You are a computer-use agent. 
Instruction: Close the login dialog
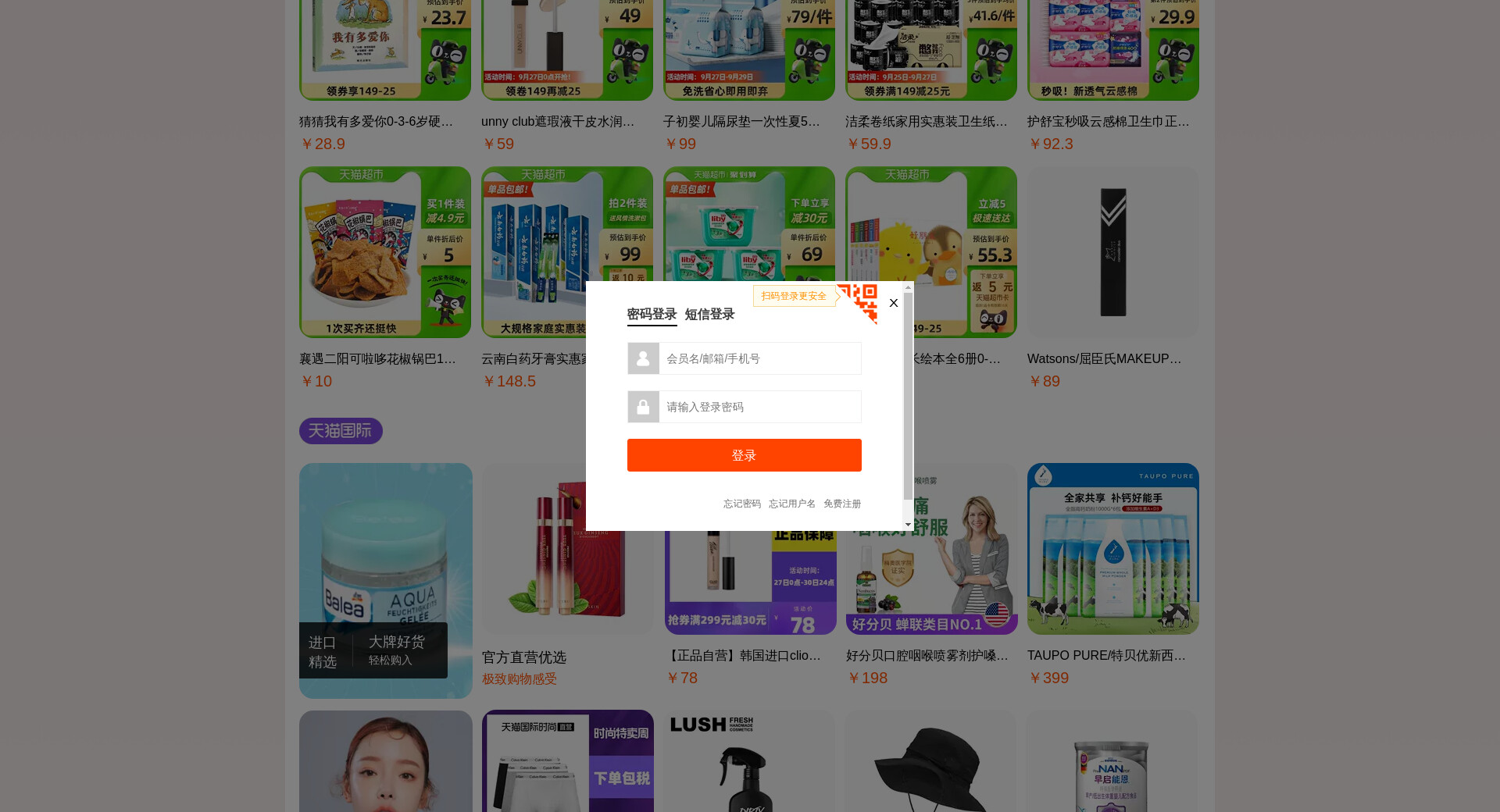tap(894, 303)
